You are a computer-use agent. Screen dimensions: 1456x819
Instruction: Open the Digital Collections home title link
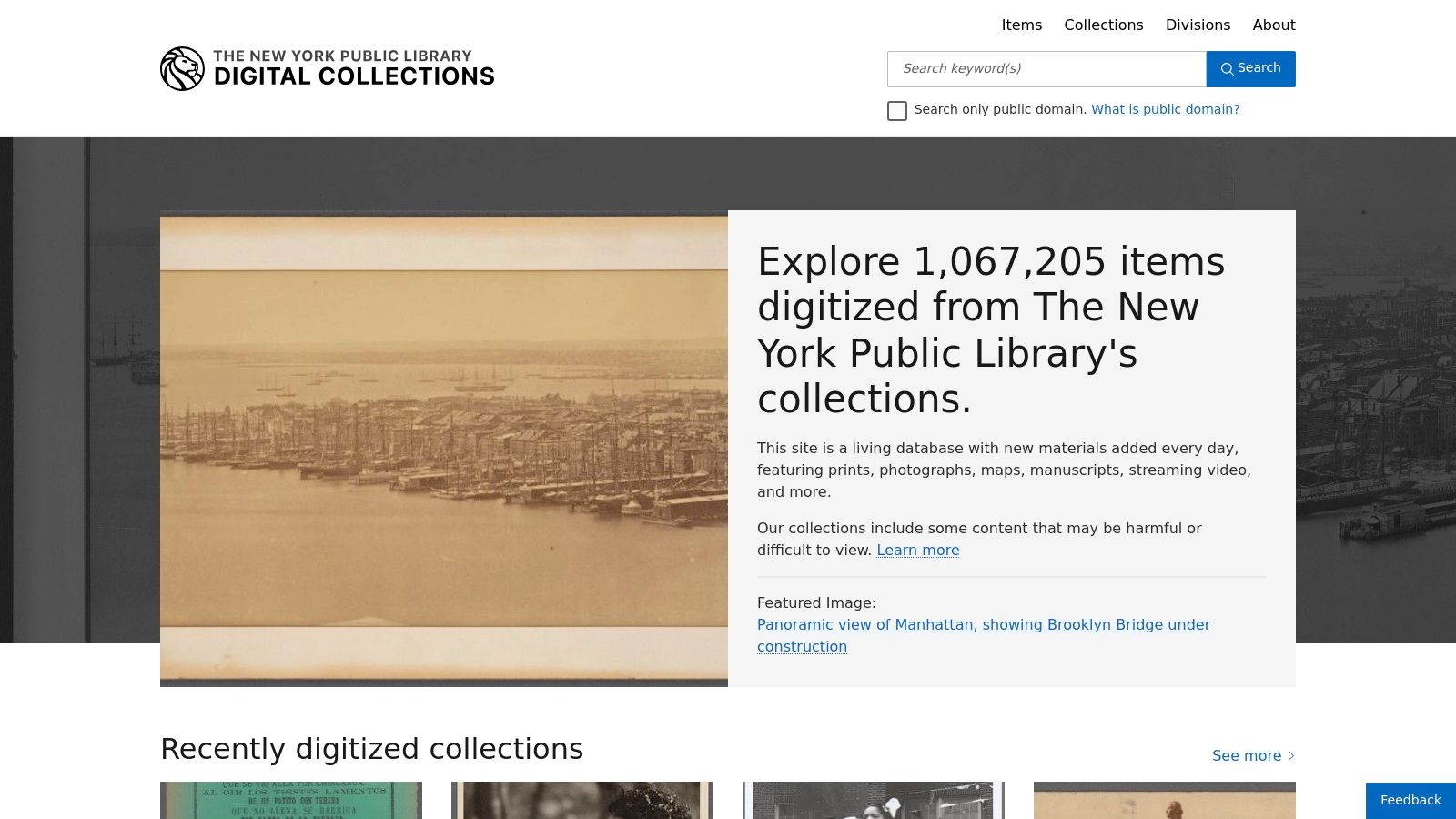click(354, 68)
